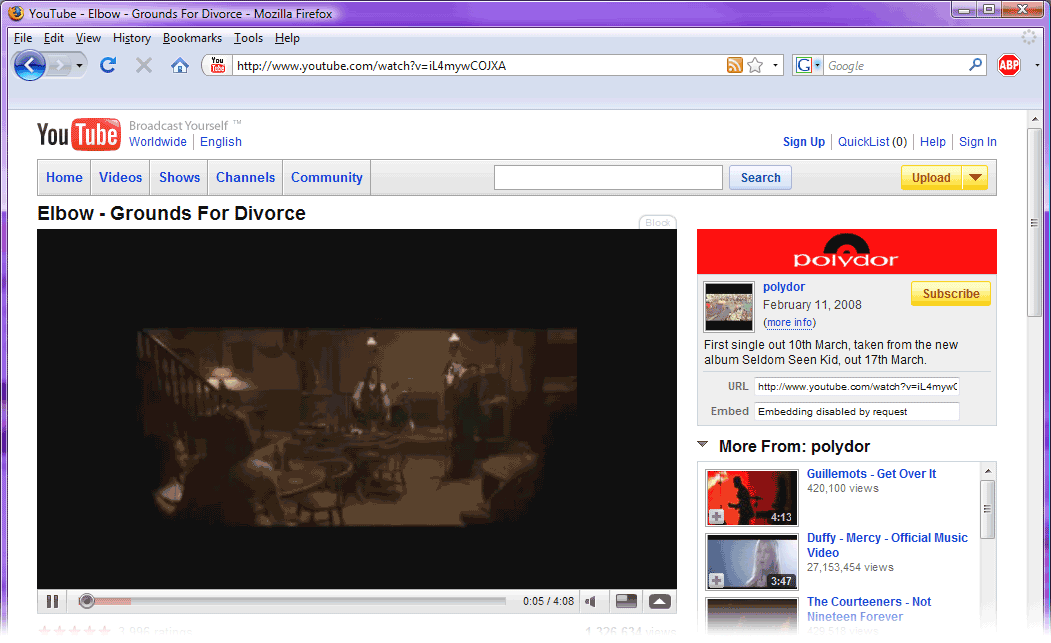Click the YouTube logo
1051x643 pixels.
78,134
